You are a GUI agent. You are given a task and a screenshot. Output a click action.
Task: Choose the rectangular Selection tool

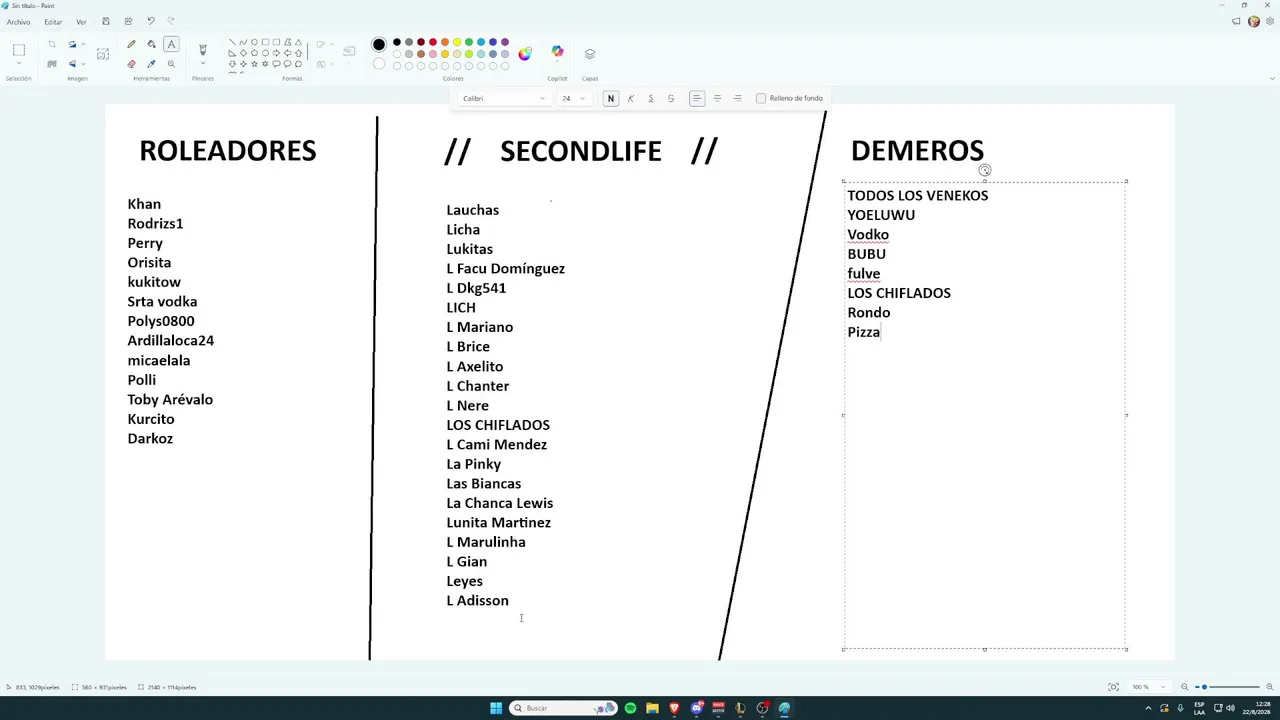(x=19, y=49)
